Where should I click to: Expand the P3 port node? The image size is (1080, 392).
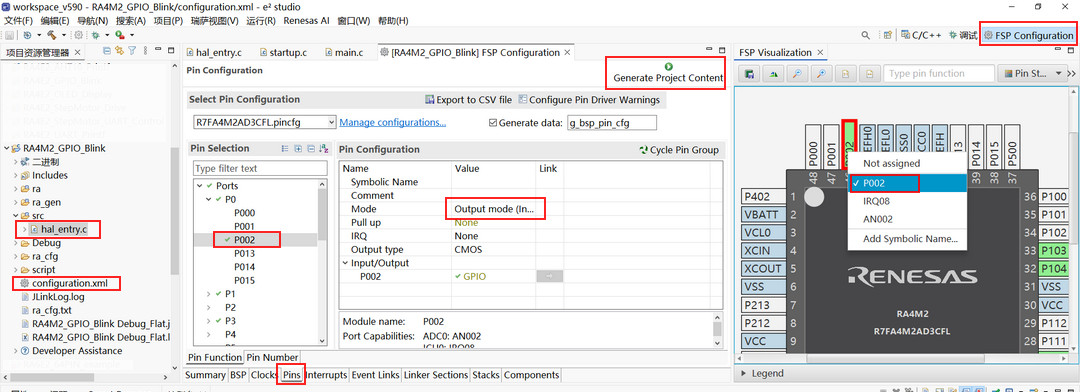coord(209,321)
